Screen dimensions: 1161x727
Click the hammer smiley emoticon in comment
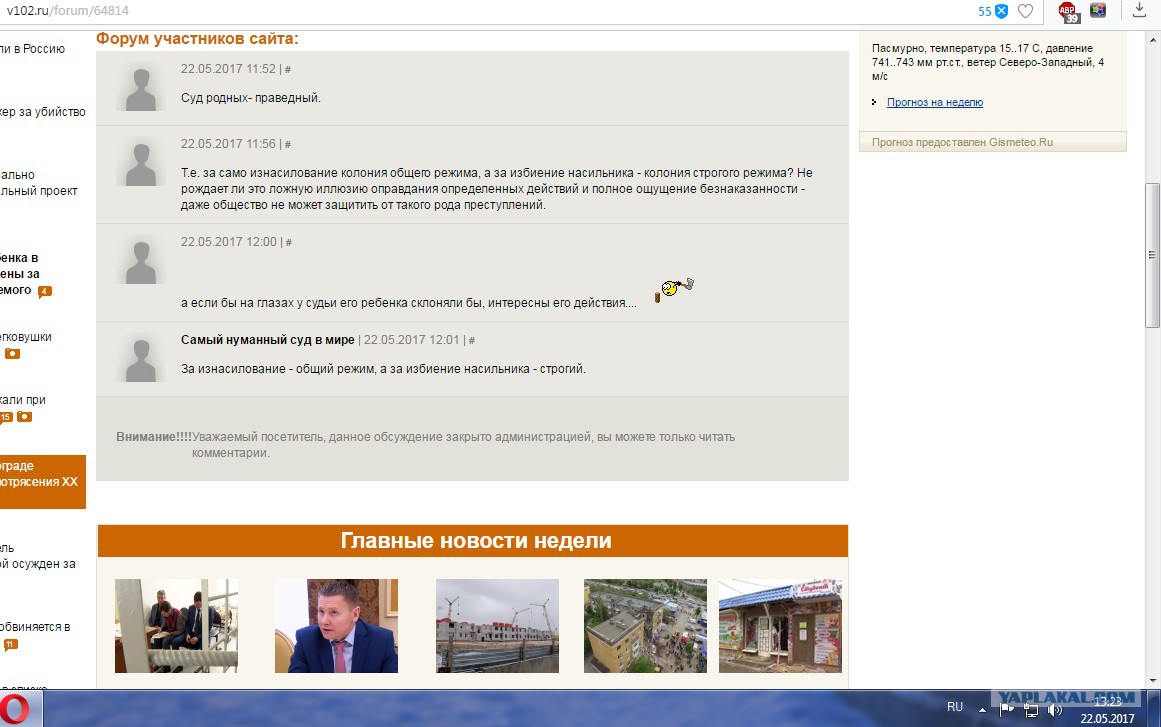[x=675, y=289]
